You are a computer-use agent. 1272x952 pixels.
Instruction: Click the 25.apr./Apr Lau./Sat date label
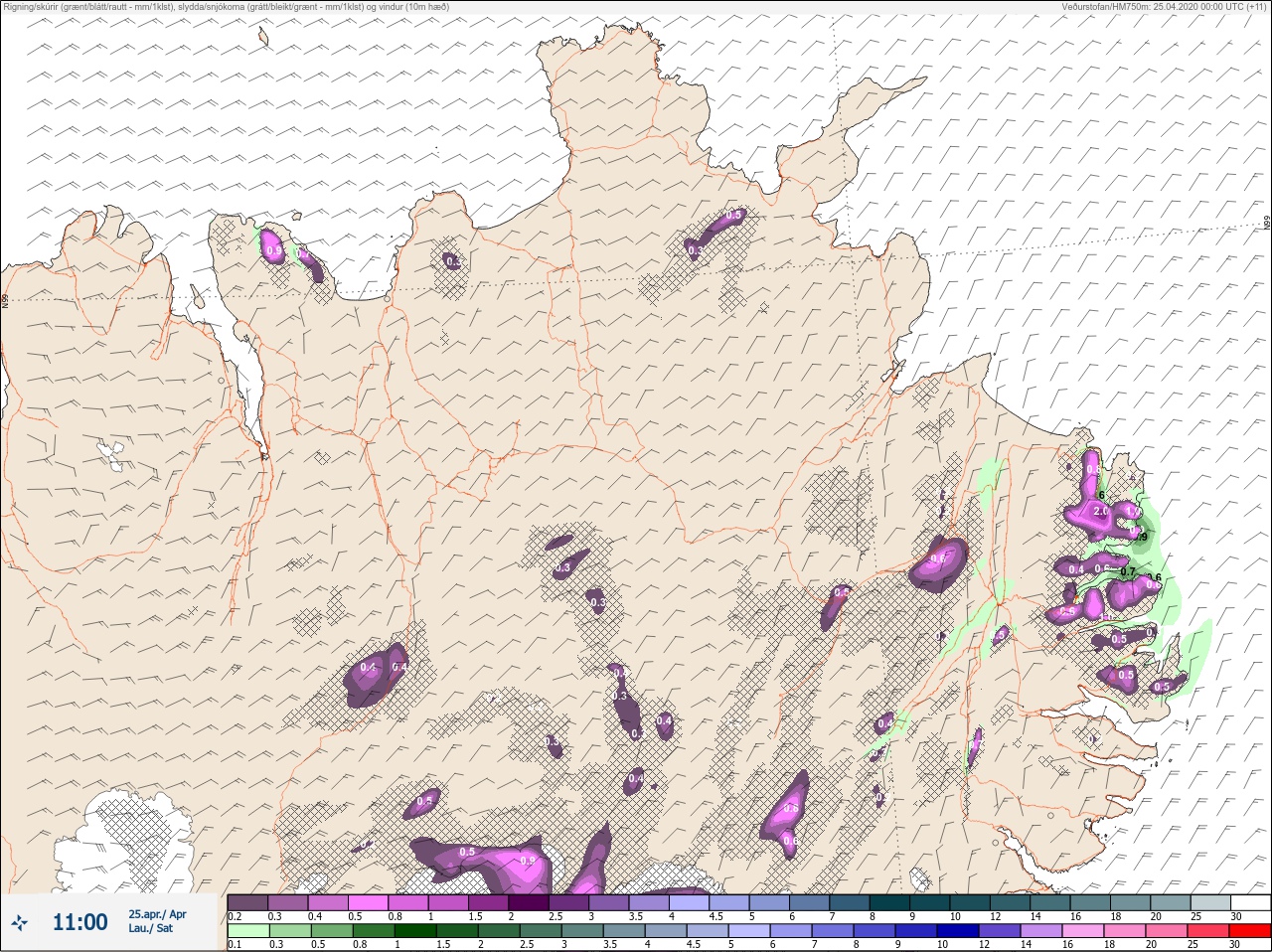coord(157,921)
